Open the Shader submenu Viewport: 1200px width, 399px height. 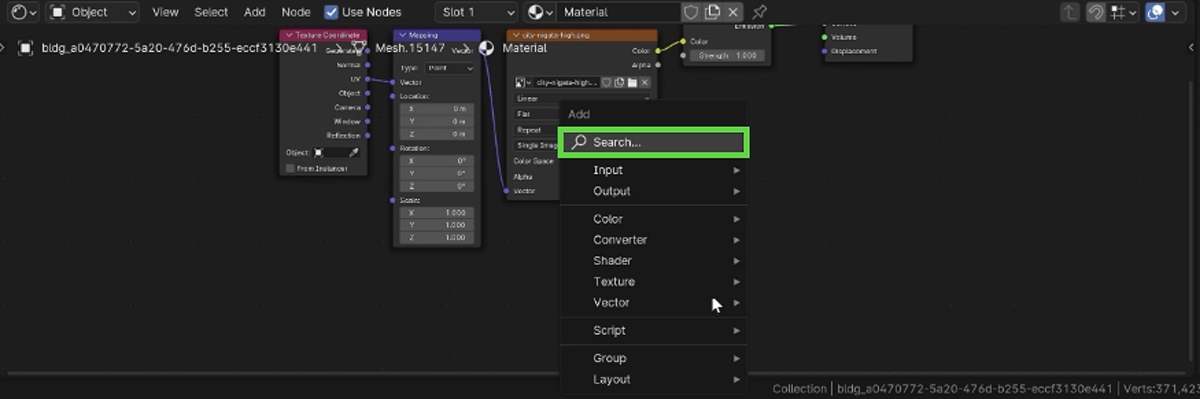click(x=654, y=261)
